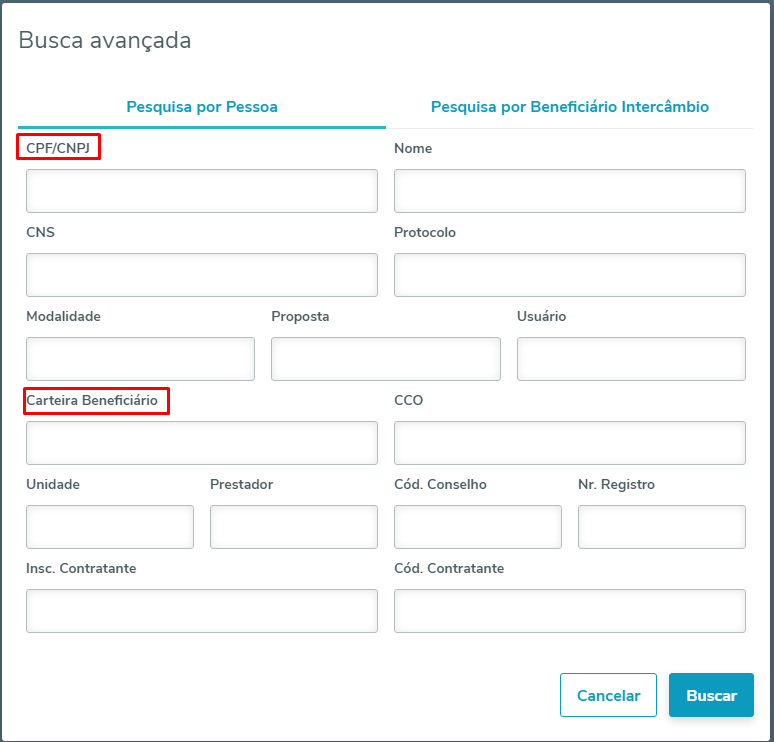Viewport: 774px width, 742px height.
Task: Select the CNS input box
Action: click(202, 275)
